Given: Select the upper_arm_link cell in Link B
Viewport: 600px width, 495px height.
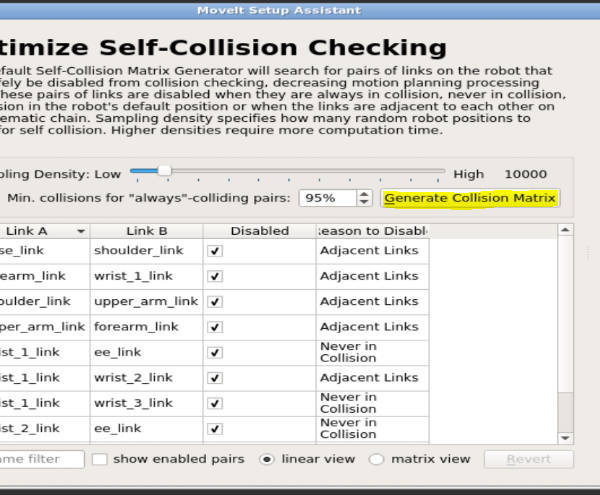Looking at the screenshot, I should 147,302.
